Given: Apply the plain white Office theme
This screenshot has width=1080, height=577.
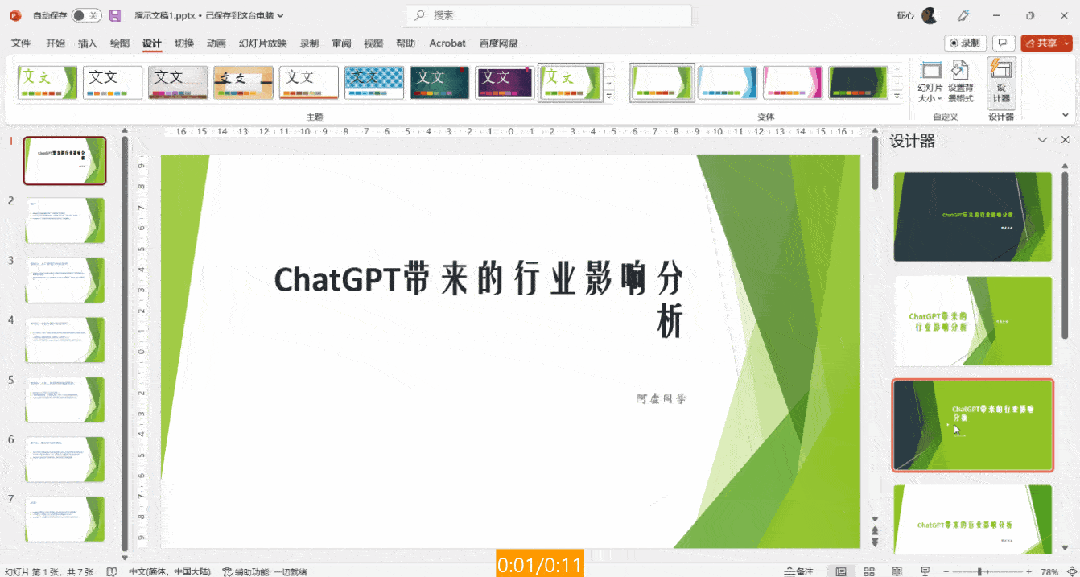Looking at the screenshot, I should point(113,83).
